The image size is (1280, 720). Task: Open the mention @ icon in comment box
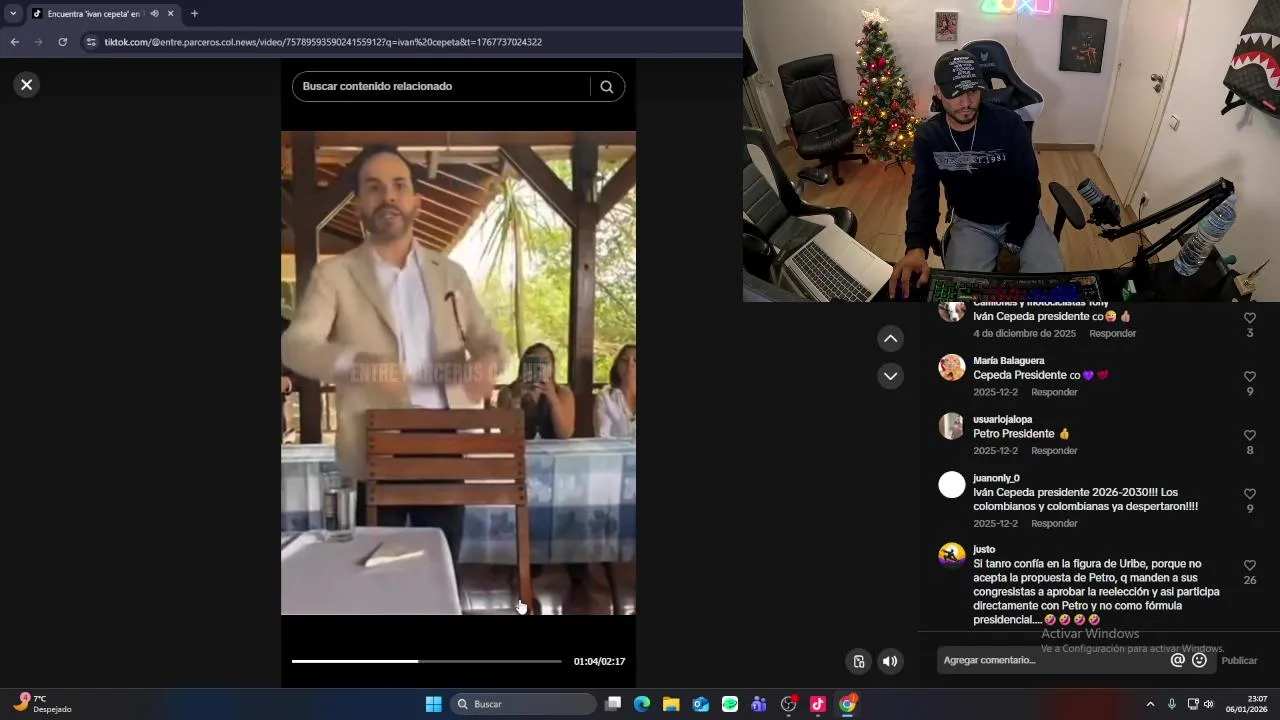[x=1177, y=660]
